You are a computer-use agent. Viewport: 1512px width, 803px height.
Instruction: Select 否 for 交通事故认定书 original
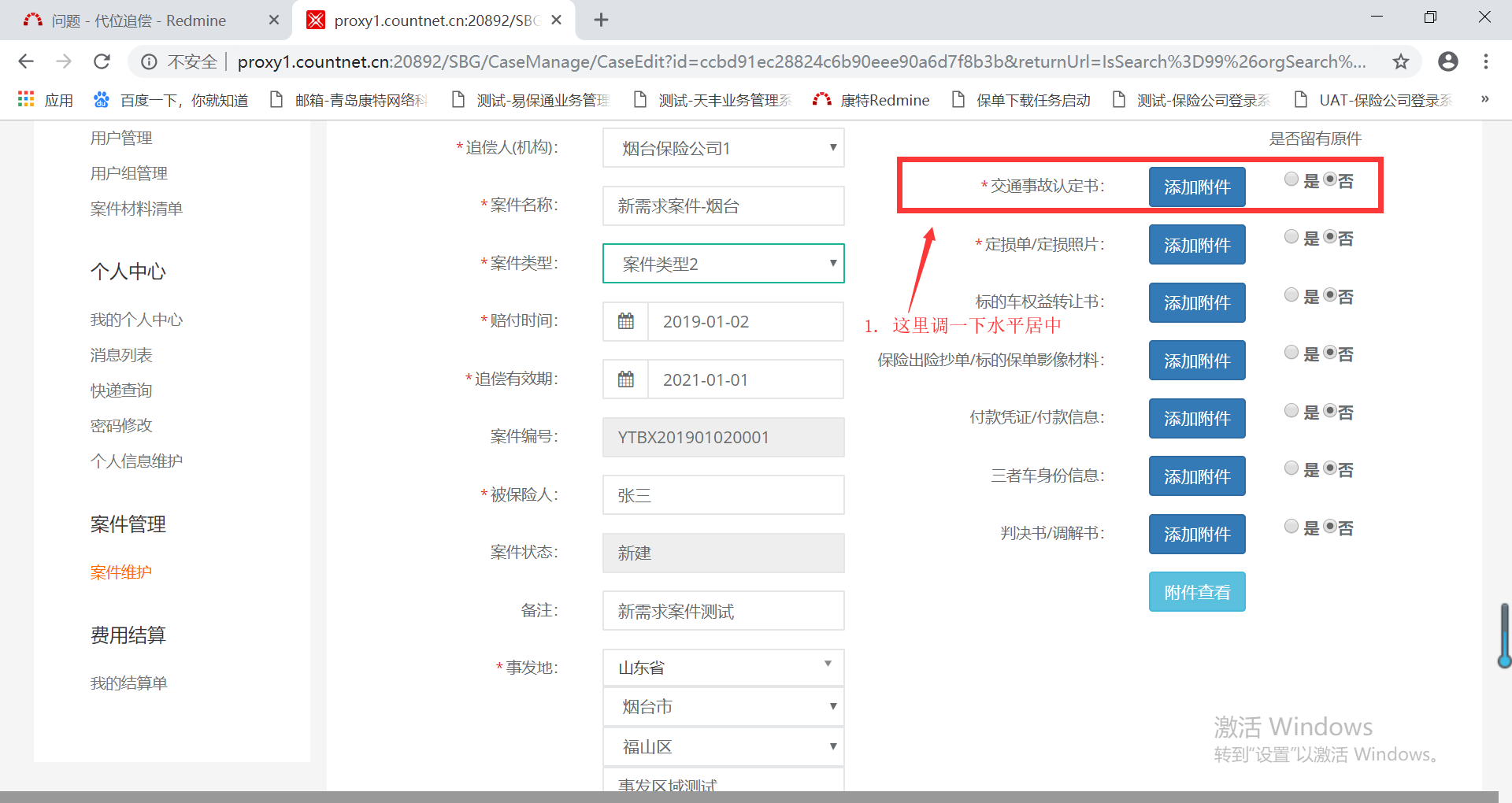click(1330, 179)
